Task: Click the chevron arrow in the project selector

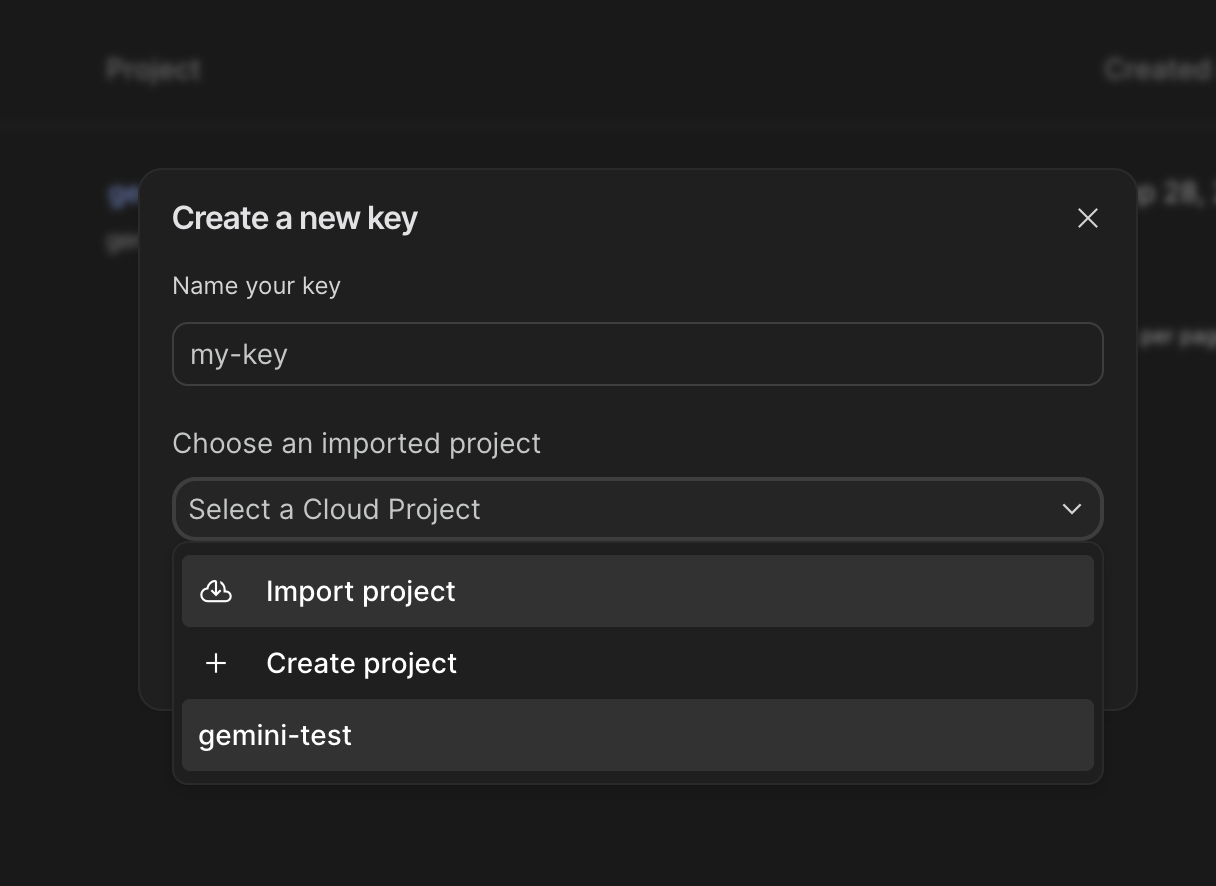Action: point(1071,509)
